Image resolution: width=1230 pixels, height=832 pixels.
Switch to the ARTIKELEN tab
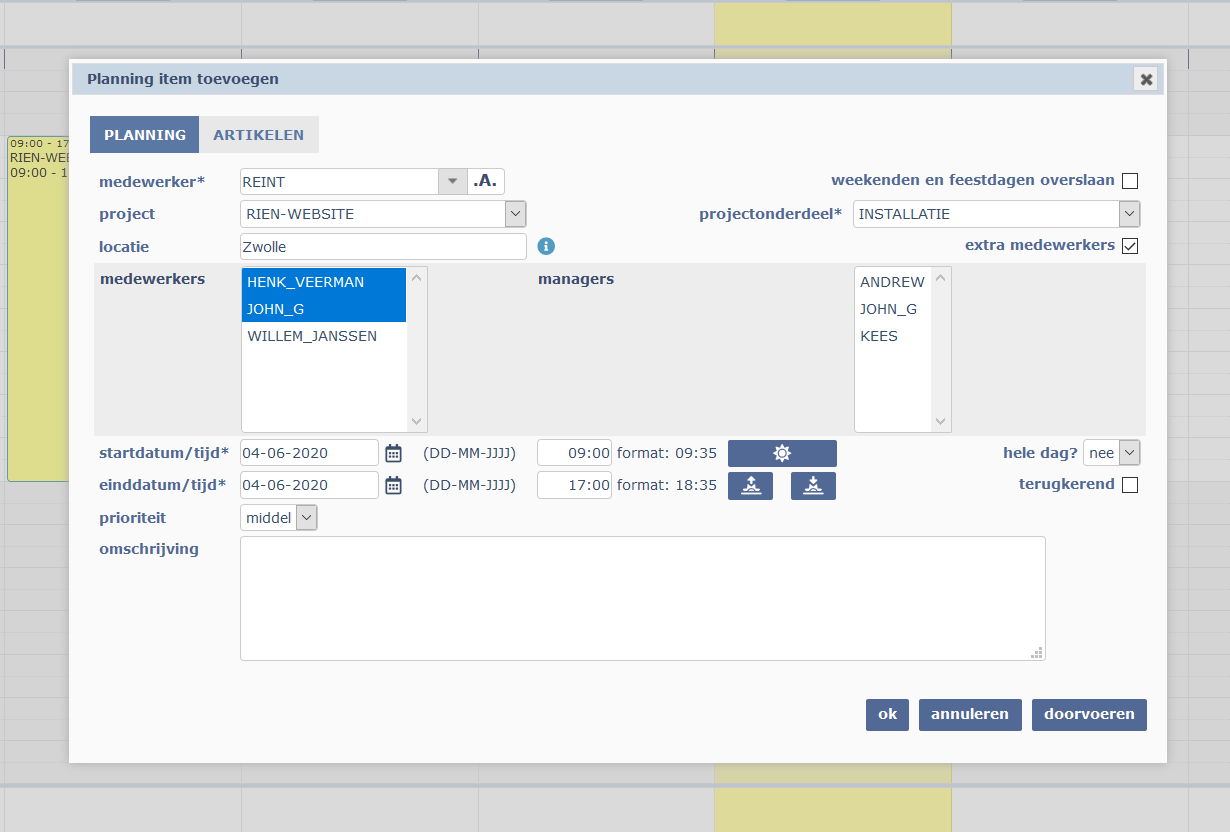click(x=258, y=135)
